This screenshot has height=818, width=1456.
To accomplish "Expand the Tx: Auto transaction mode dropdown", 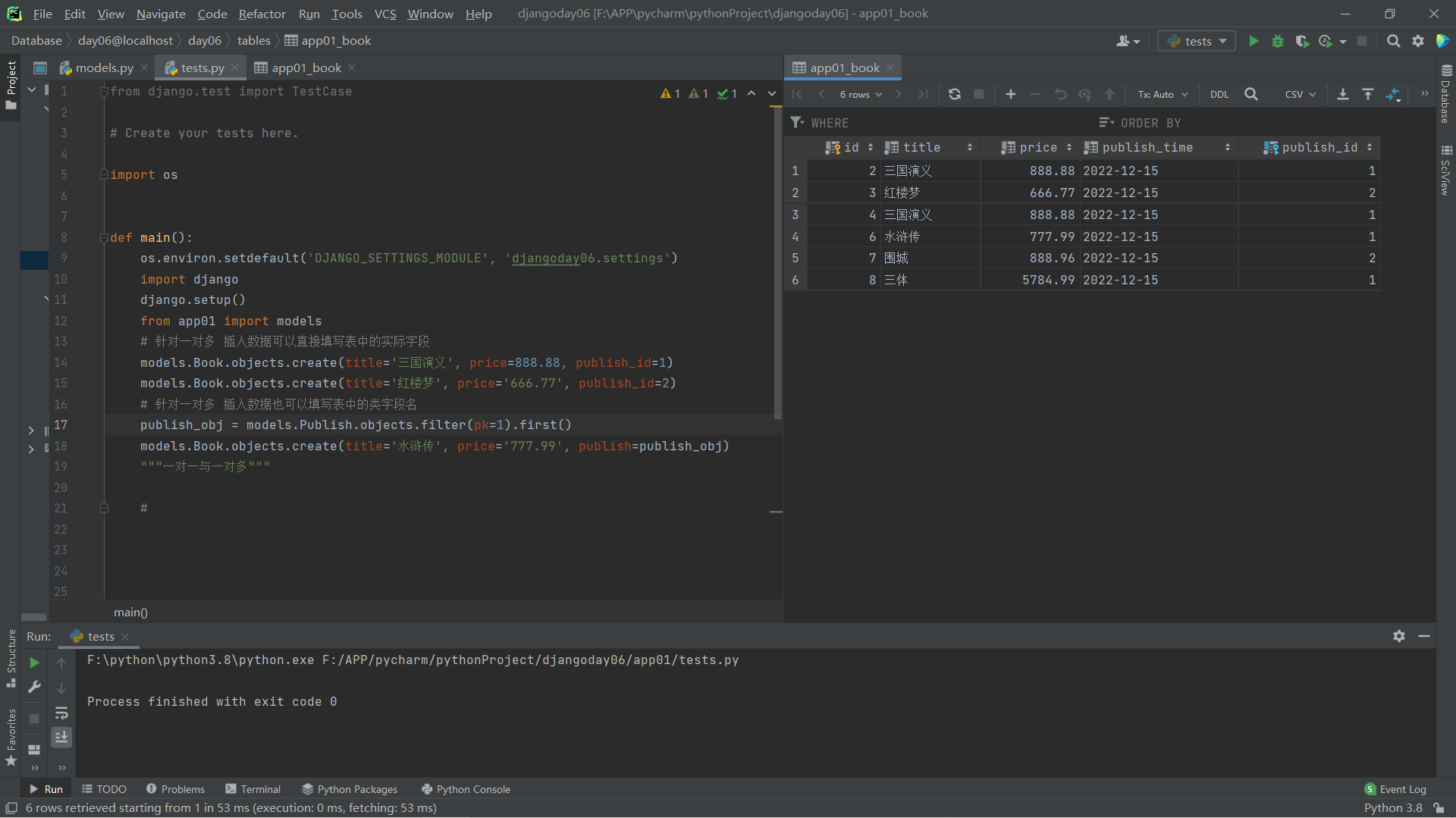I will tap(1162, 94).
